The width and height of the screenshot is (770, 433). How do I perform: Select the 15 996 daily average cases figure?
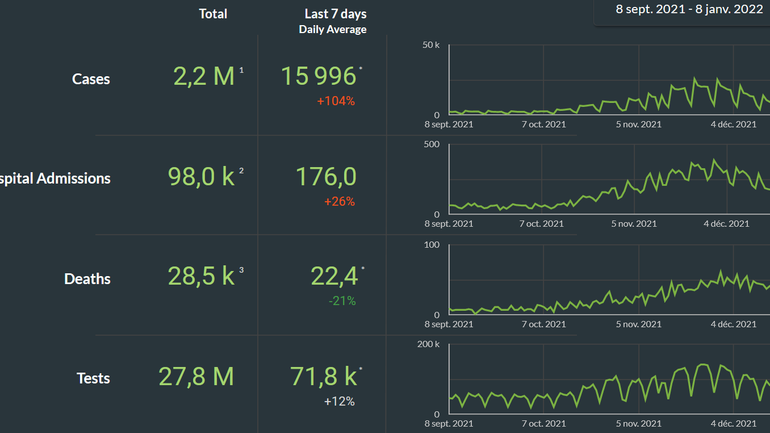(x=319, y=78)
